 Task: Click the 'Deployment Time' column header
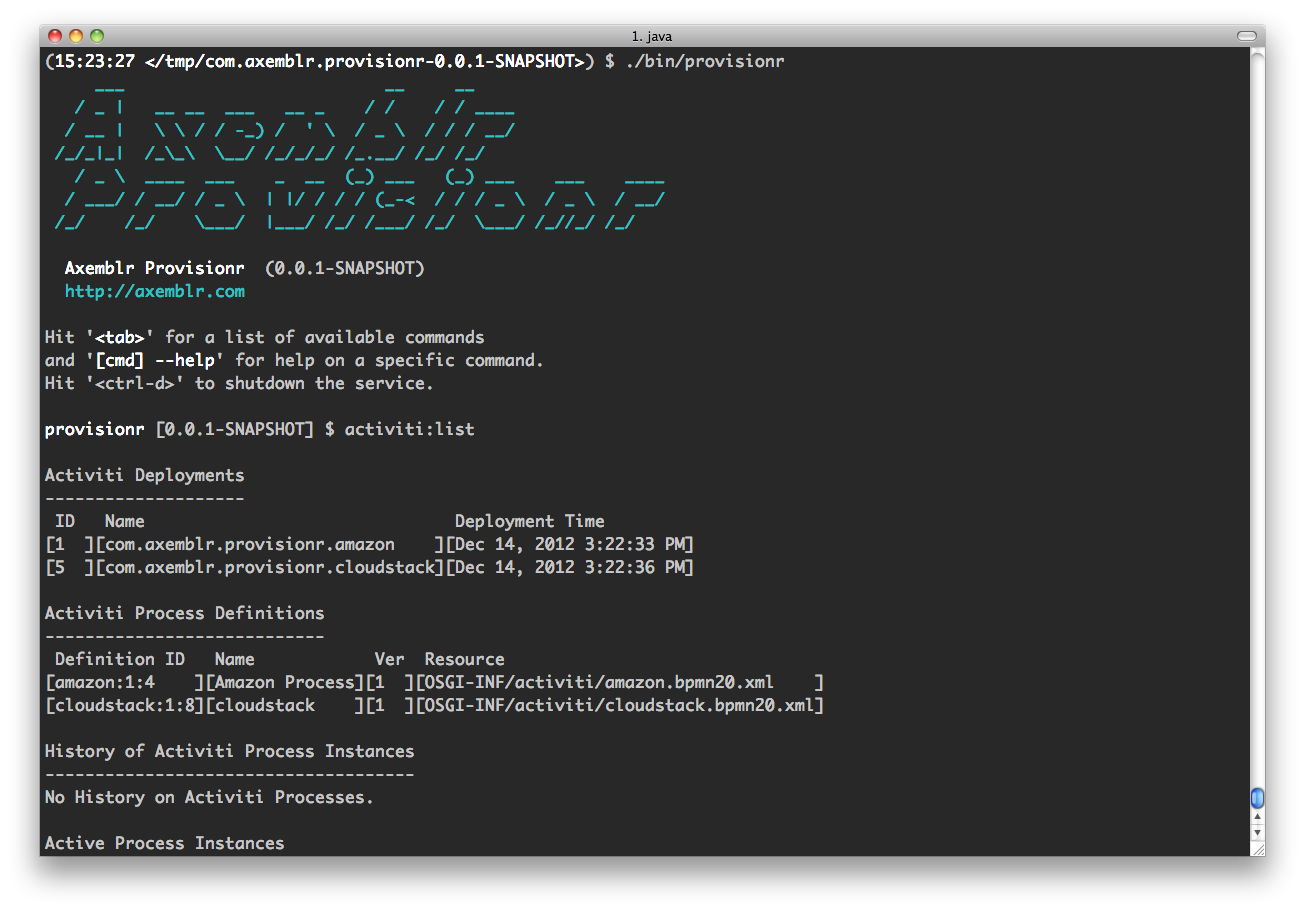[x=530, y=522]
